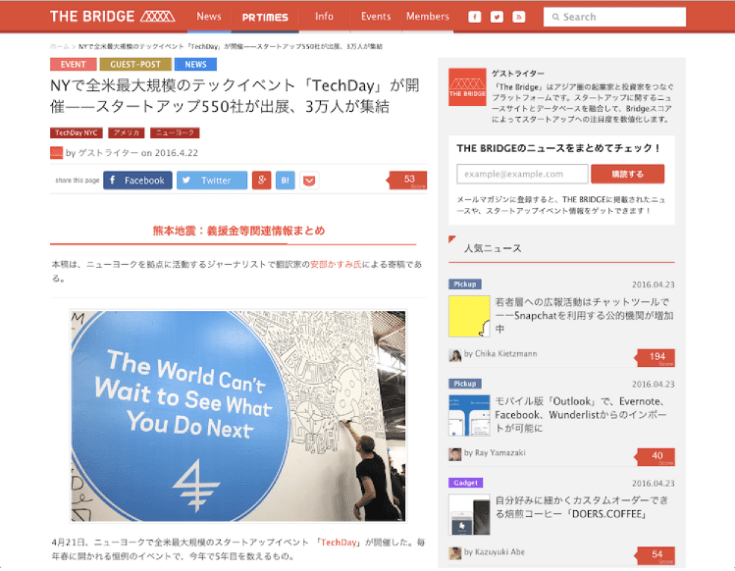
Task: Click the score badge 54
Action: 654,556
